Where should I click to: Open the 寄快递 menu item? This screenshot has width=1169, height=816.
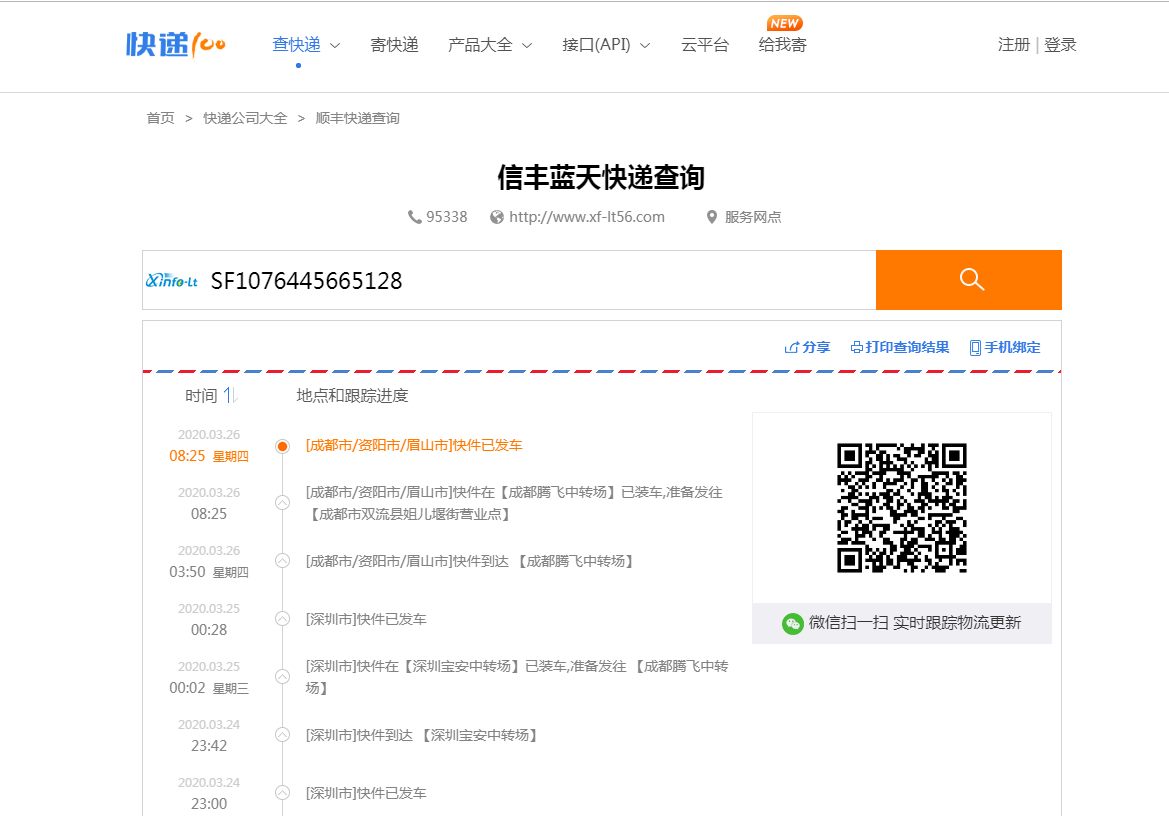click(x=394, y=45)
